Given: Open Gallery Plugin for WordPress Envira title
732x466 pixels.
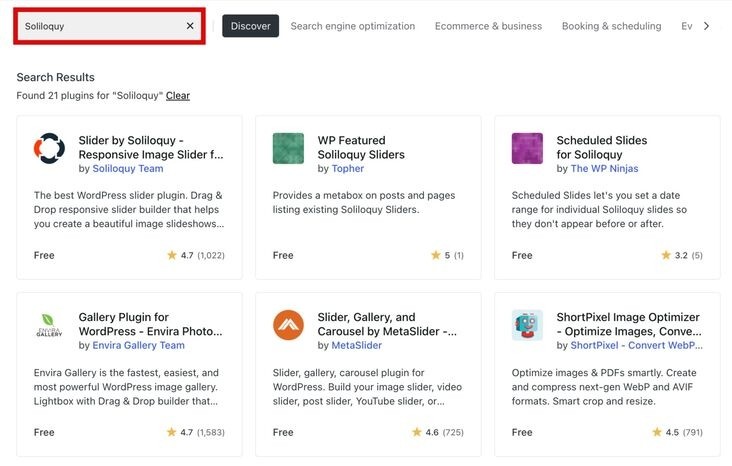Looking at the screenshot, I should click(x=150, y=324).
